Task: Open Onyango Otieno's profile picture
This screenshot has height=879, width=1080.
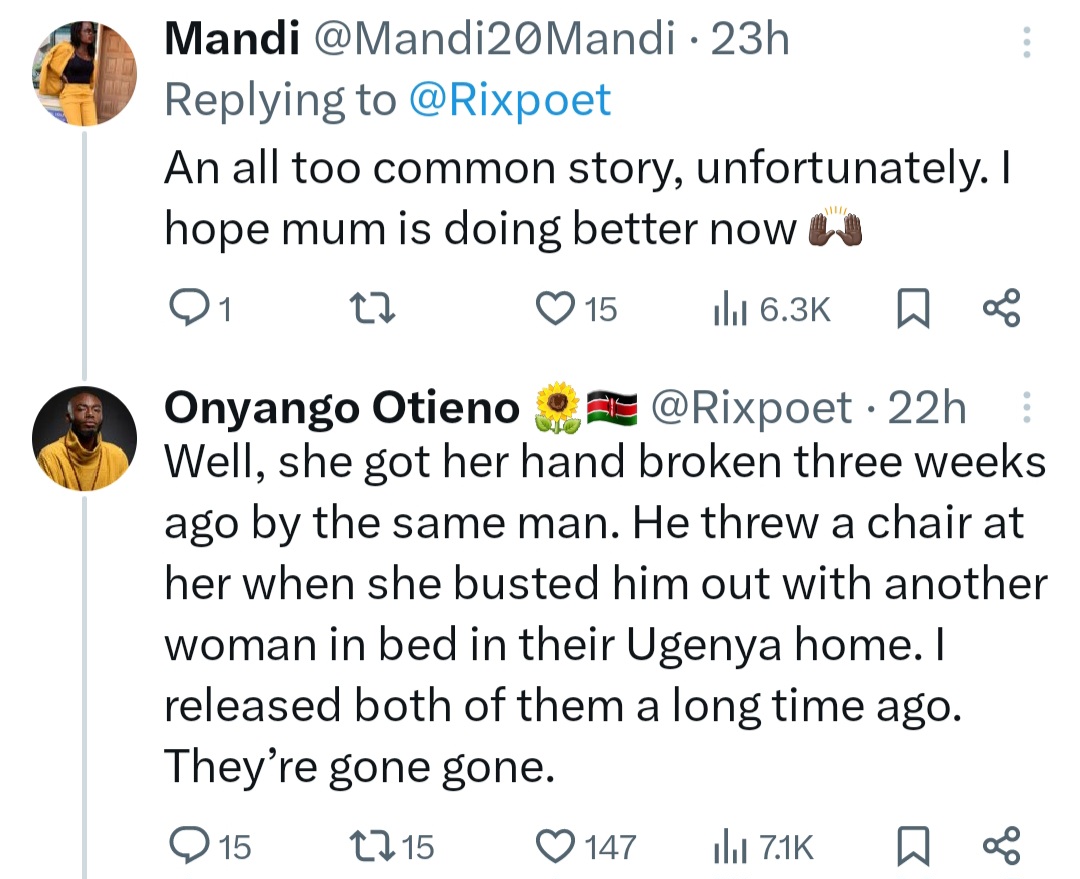Action: (84, 435)
